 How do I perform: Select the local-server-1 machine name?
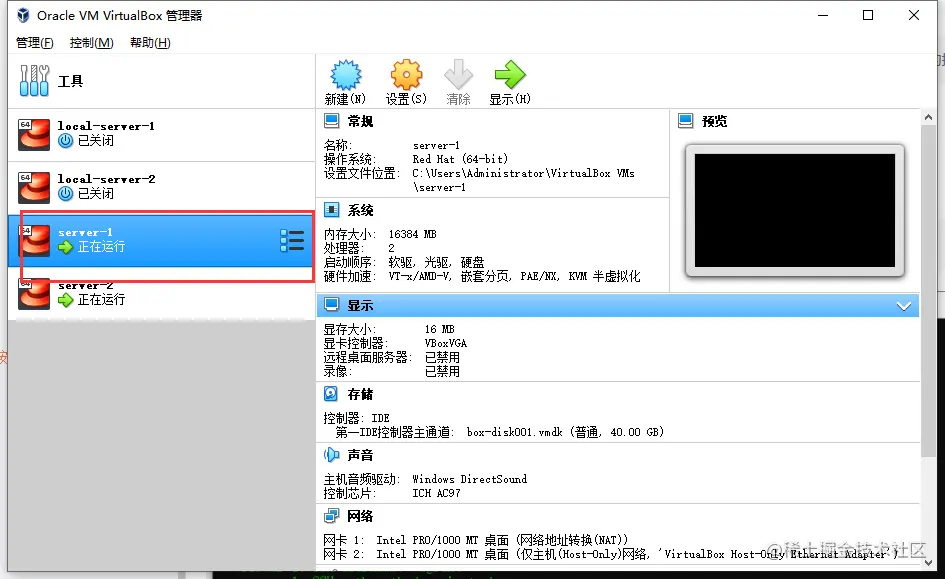[106, 127]
